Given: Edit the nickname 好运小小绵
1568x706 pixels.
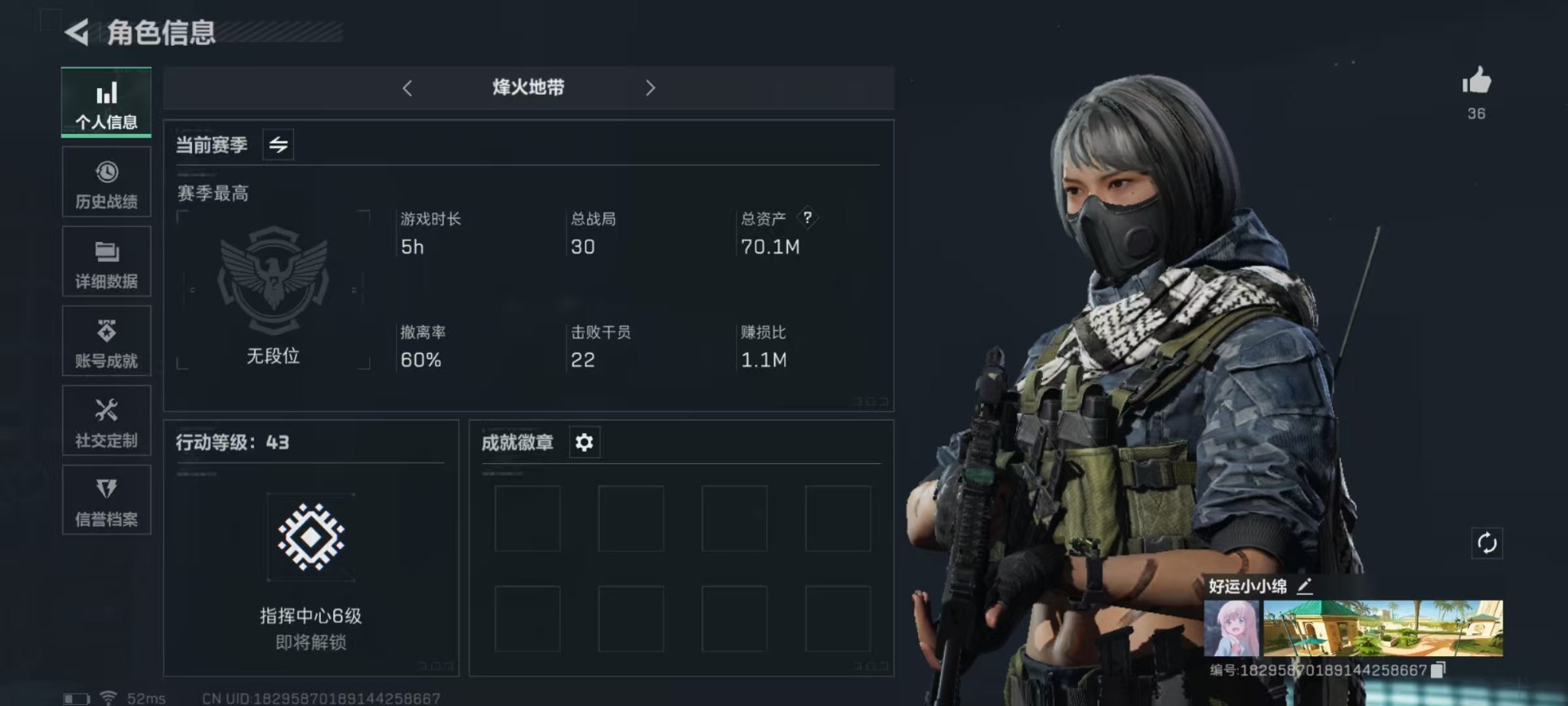Looking at the screenshot, I should [x=1305, y=586].
